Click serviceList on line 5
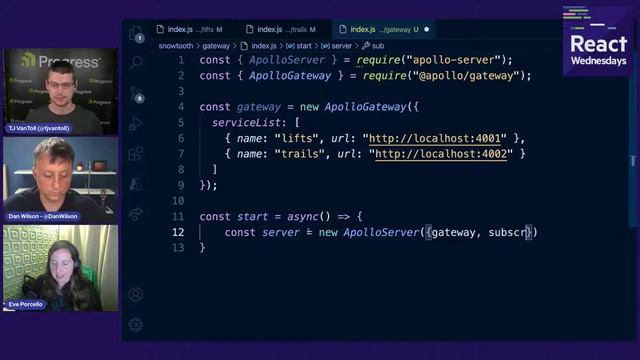The height and width of the screenshot is (360, 640). pyautogui.click(x=246, y=122)
